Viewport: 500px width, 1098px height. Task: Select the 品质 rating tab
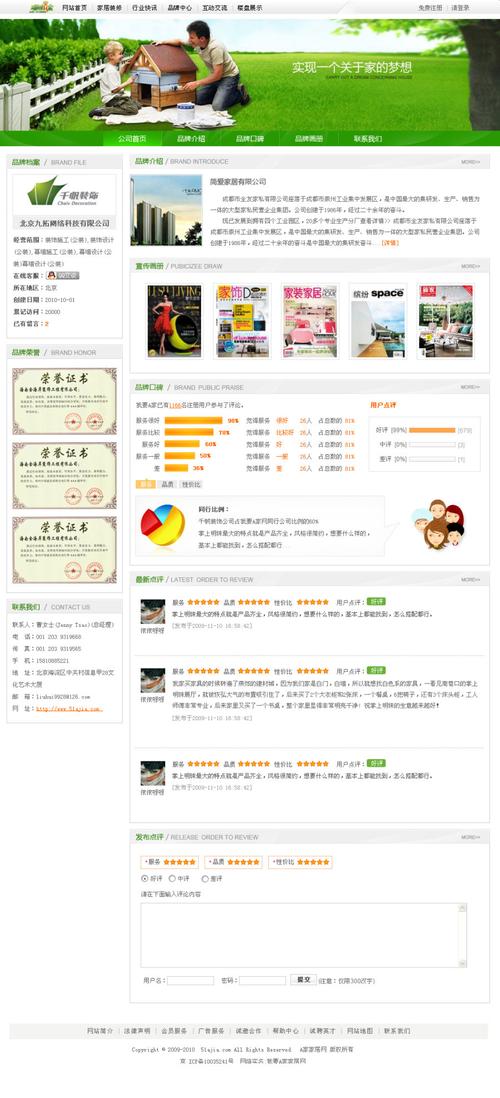168,485
